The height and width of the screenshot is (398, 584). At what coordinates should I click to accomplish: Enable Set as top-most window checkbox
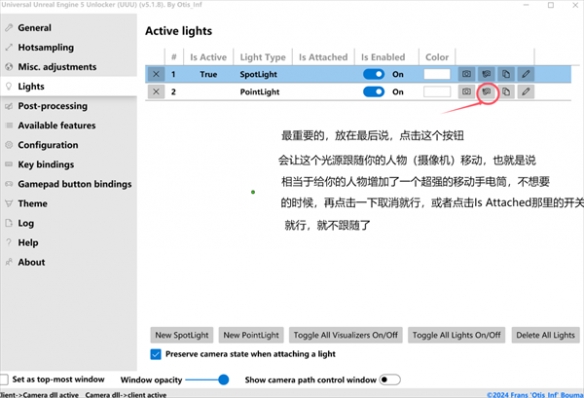point(4,379)
